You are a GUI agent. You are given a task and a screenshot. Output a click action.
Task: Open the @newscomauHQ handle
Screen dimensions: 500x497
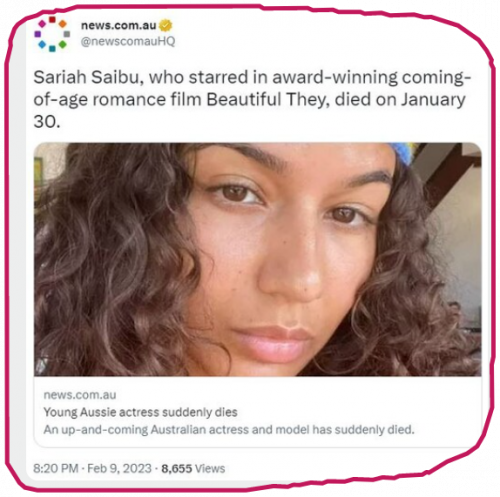(x=128, y=41)
